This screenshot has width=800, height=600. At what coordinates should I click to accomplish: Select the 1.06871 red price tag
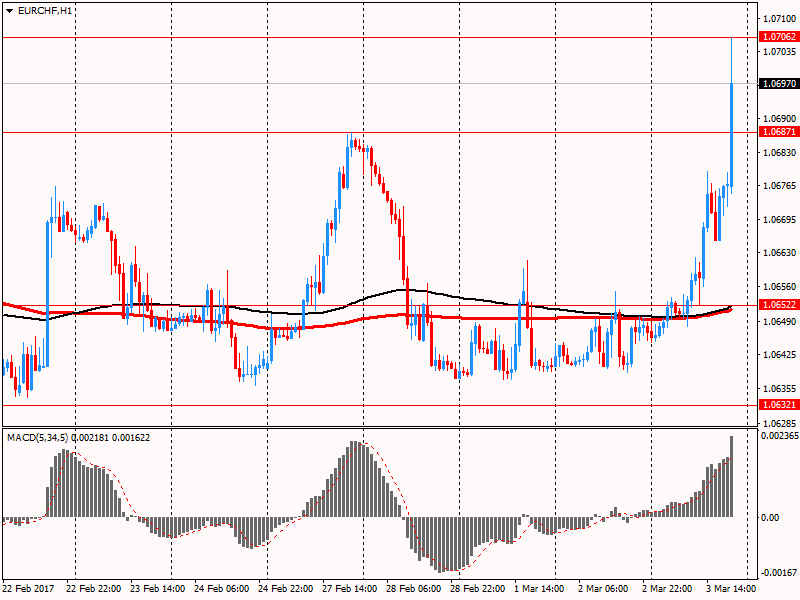click(778, 132)
